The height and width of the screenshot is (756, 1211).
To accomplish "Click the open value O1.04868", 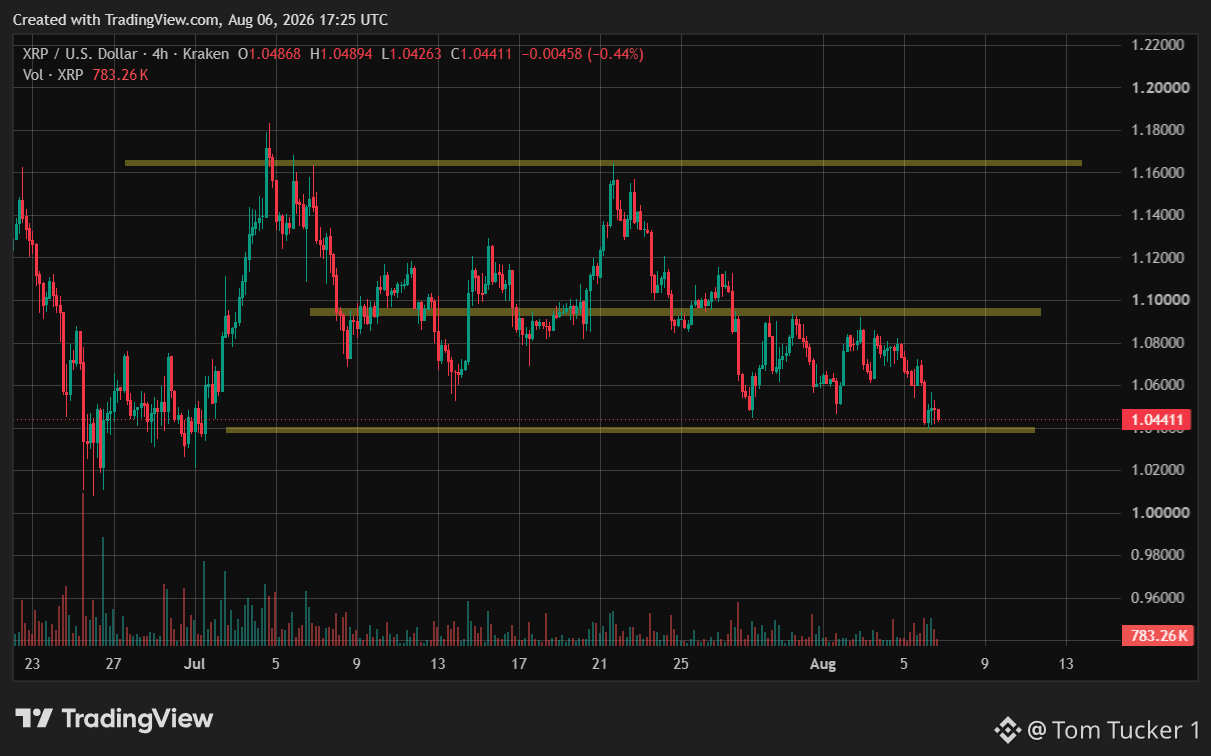I will click(x=268, y=53).
